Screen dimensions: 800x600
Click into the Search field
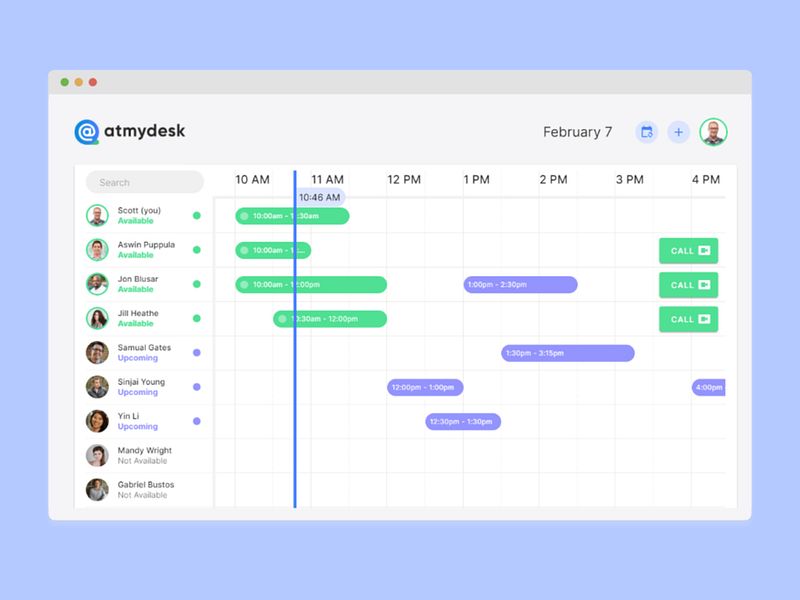[145, 182]
